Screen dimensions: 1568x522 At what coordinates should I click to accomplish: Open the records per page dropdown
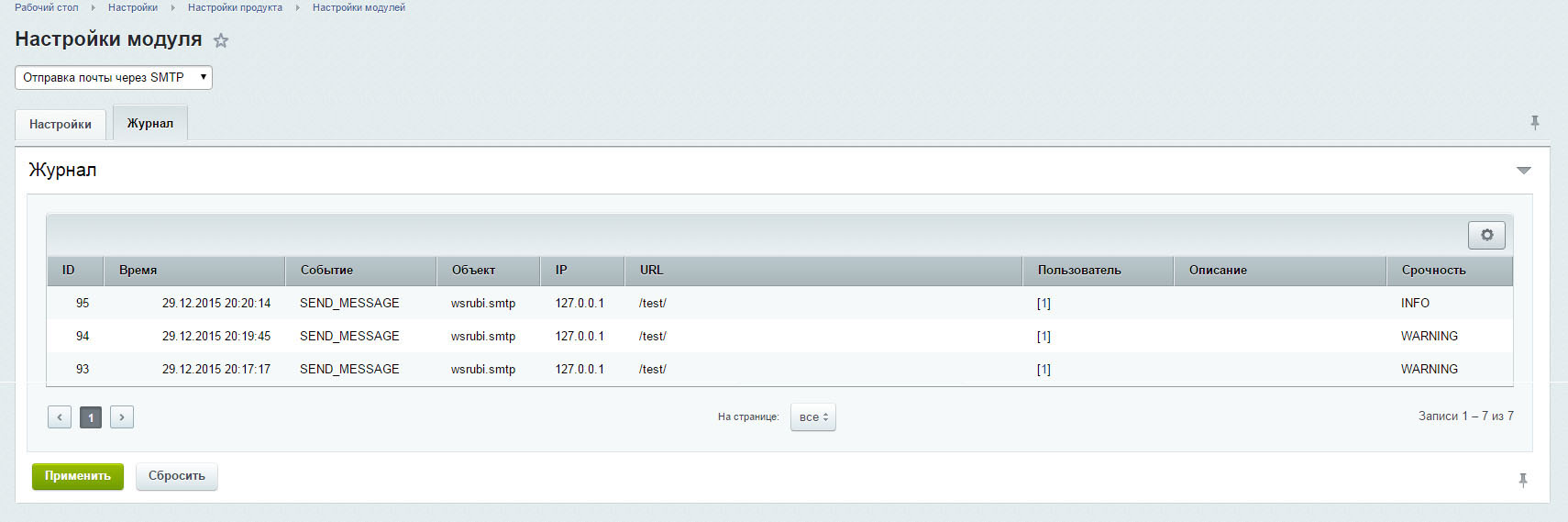(812, 417)
